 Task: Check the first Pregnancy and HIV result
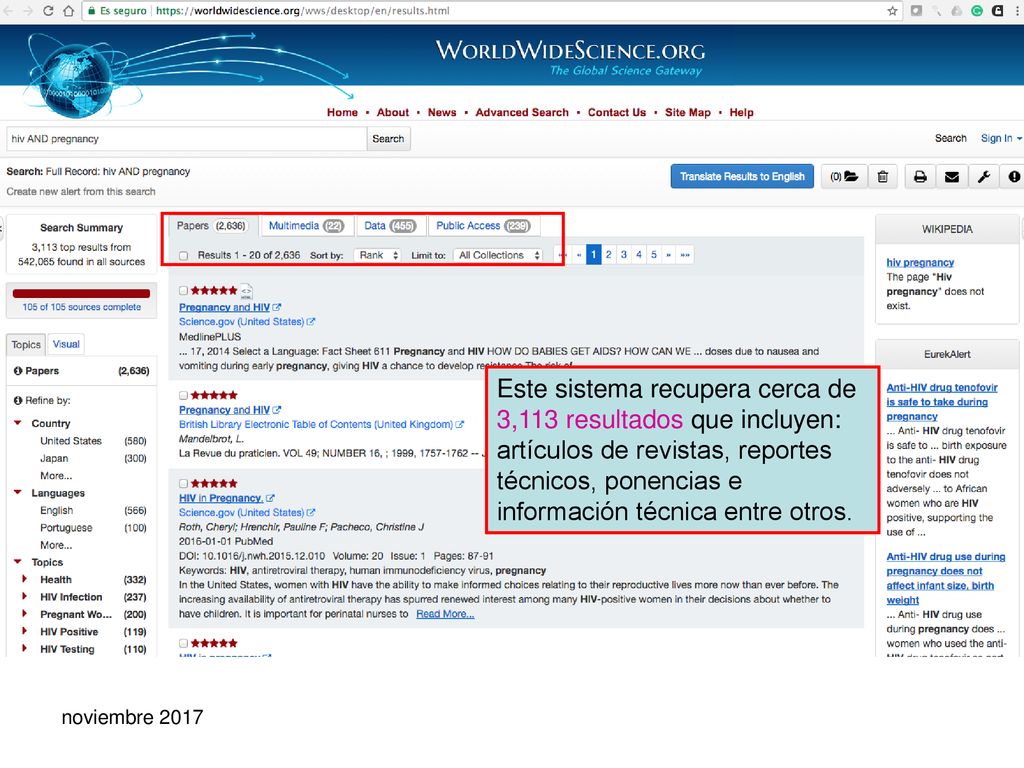[x=184, y=291]
